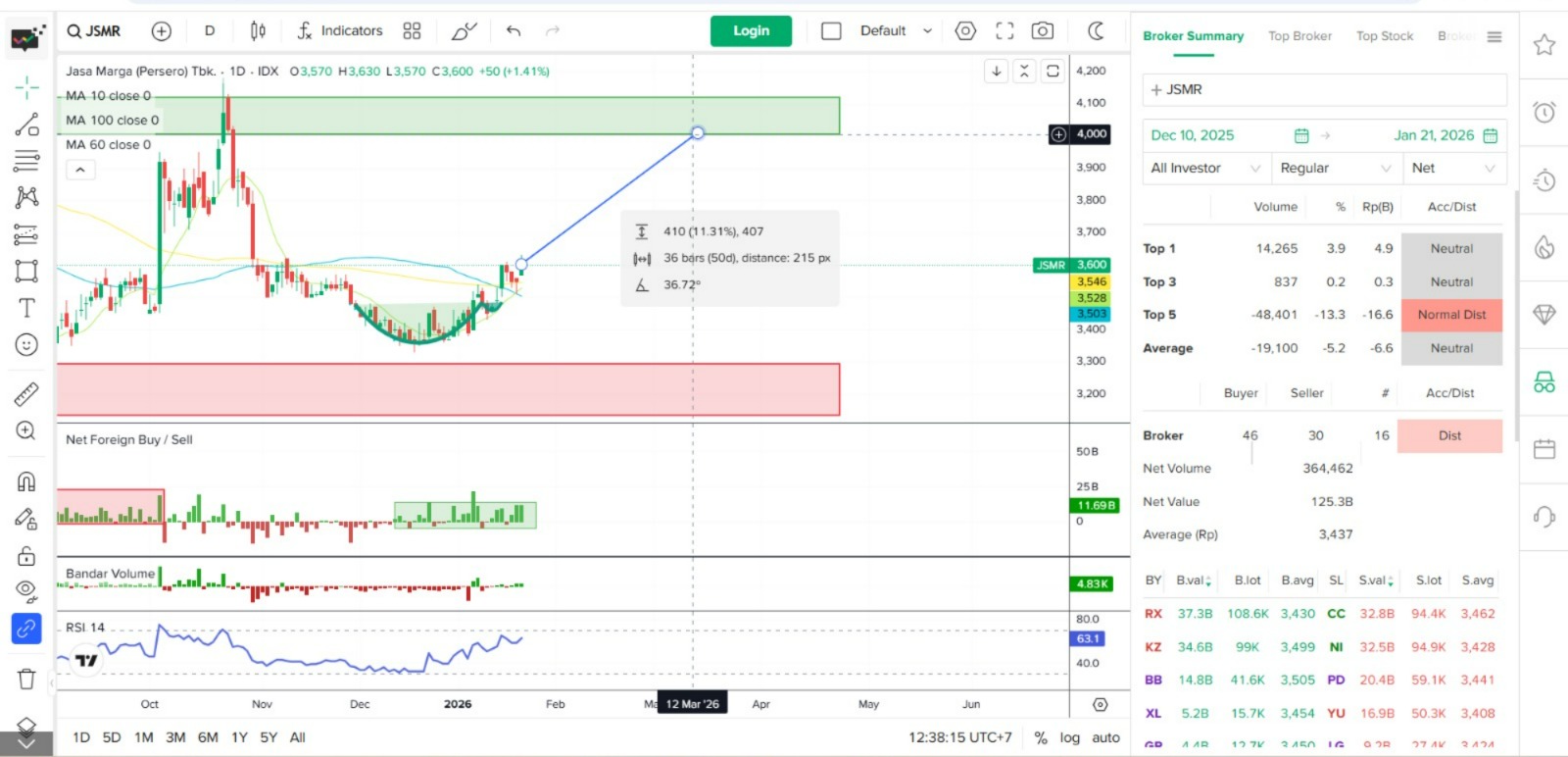
Task: Select the crosshair cursor tool
Action: tap(26, 88)
